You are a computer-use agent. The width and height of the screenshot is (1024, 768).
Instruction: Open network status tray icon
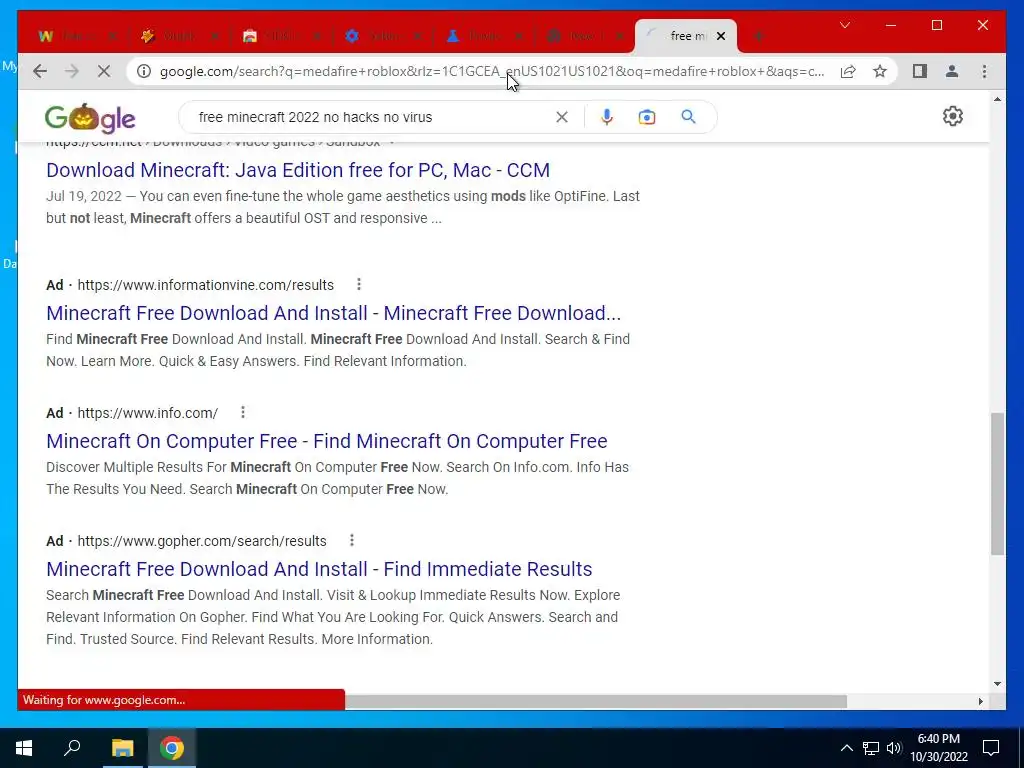pyautogui.click(x=871, y=748)
